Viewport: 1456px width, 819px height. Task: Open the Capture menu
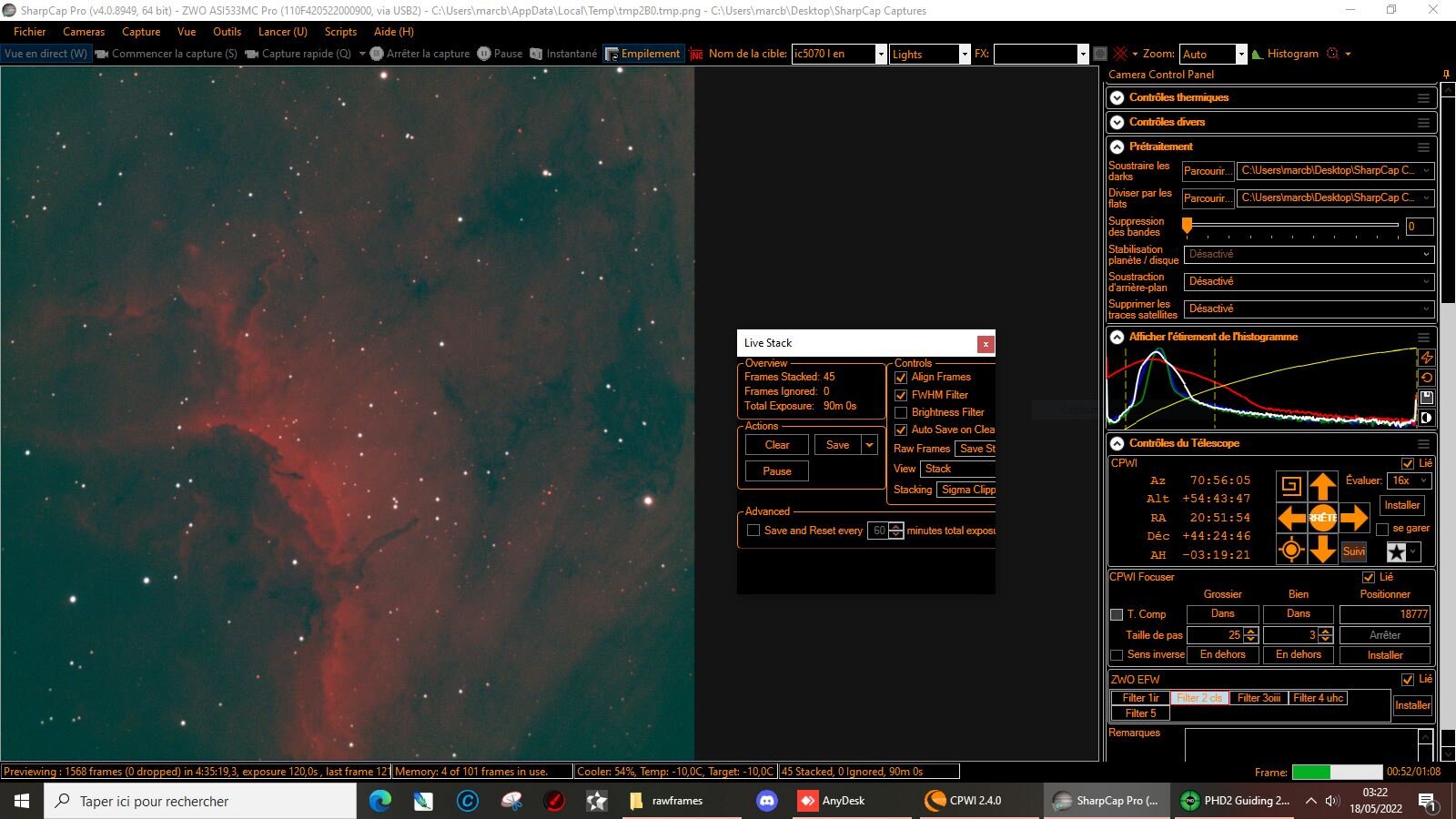coord(141,32)
